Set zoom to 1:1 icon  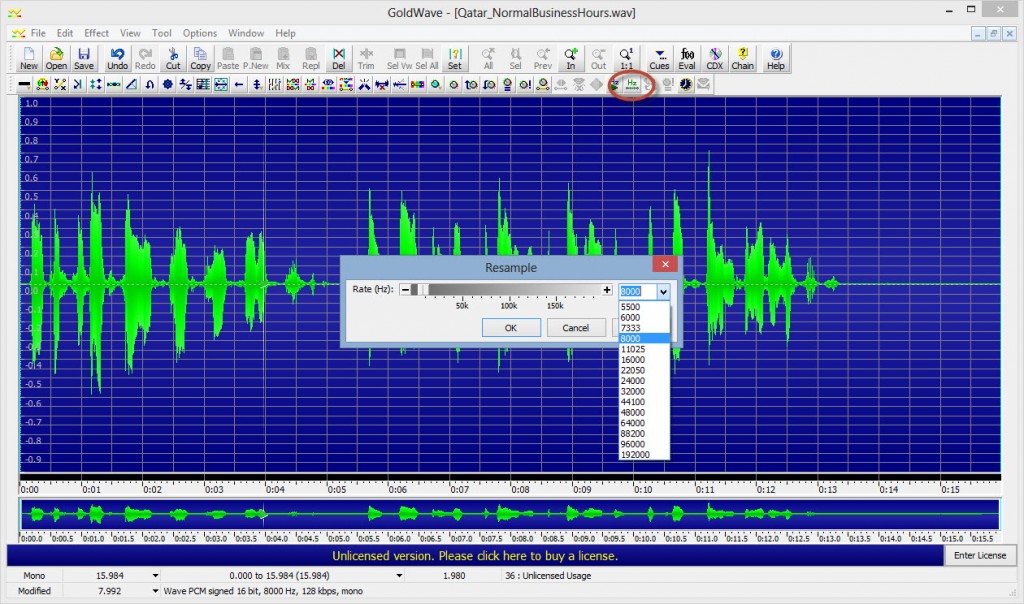[x=626, y=58]
